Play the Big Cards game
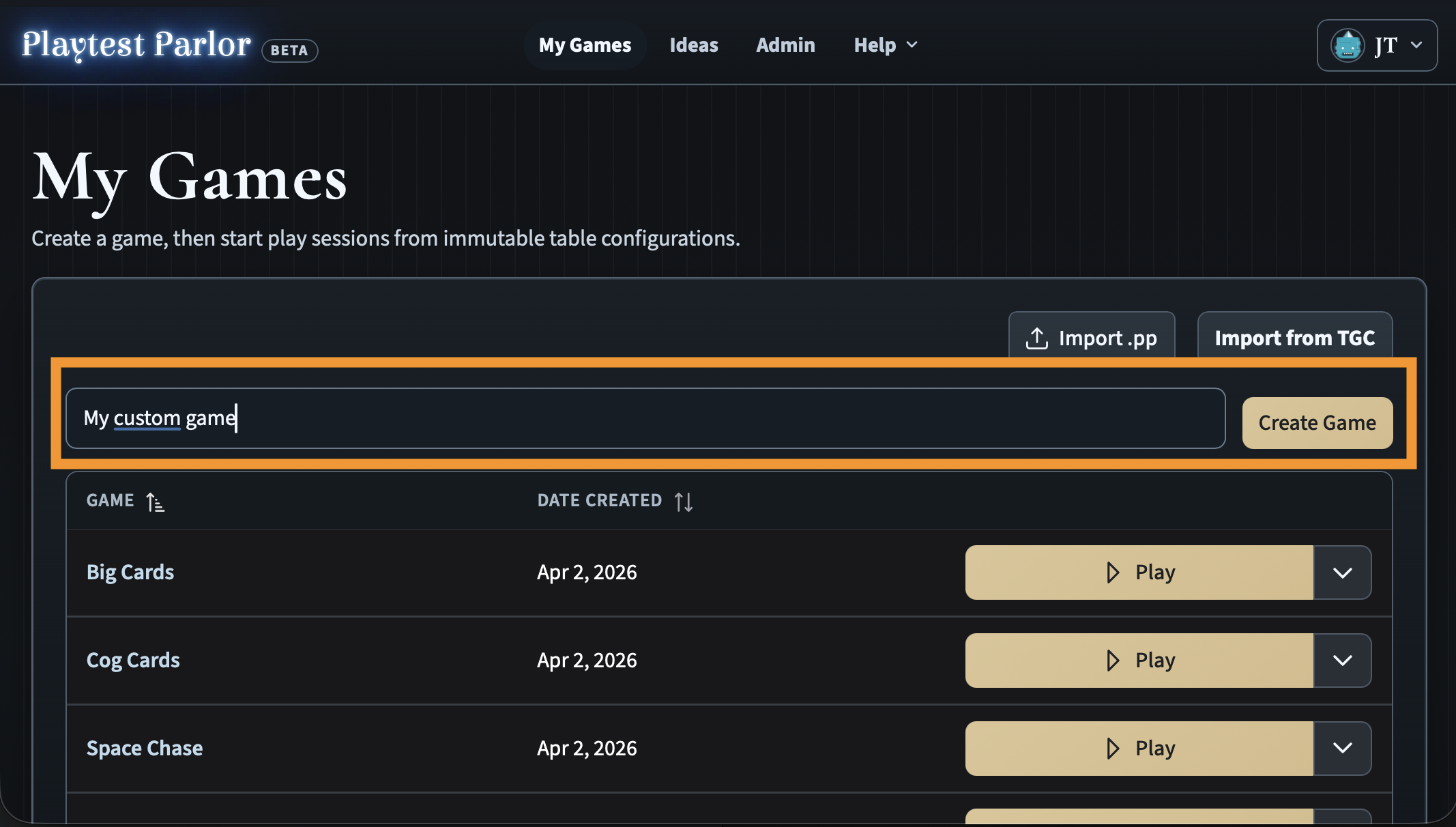 [x=1139, y=572]
